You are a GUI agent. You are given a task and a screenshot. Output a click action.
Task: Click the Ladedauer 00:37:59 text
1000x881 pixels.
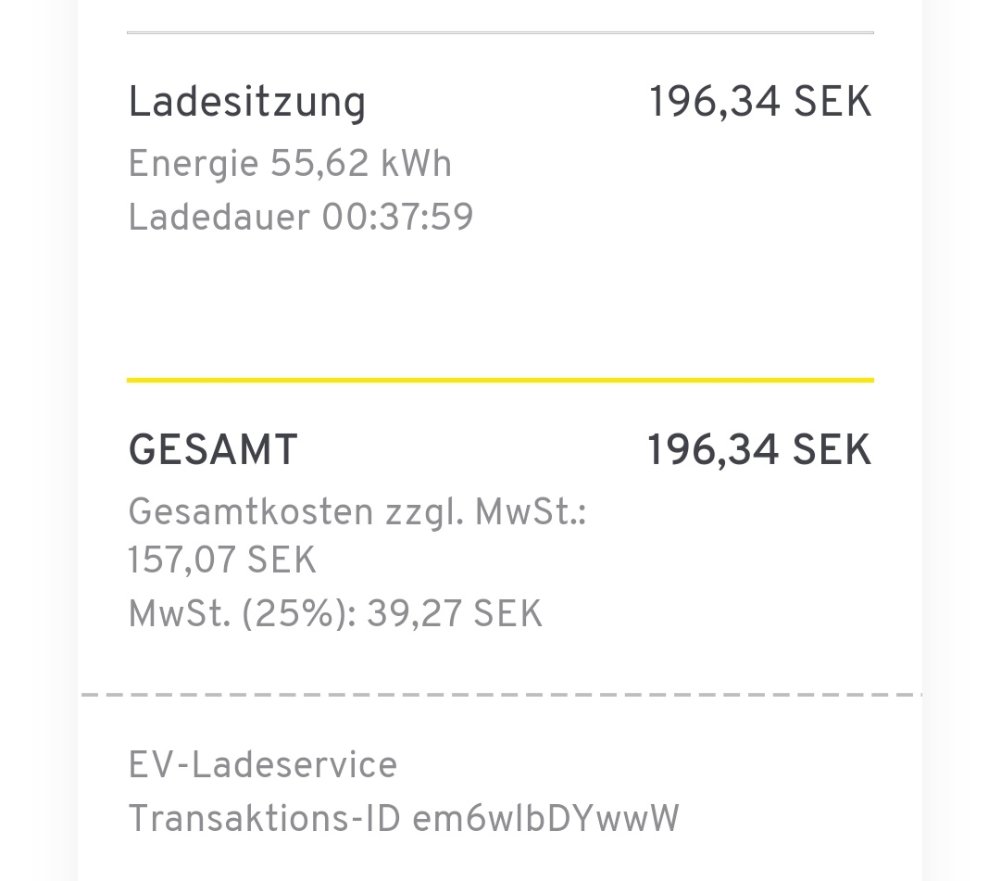tap(301, 217)
